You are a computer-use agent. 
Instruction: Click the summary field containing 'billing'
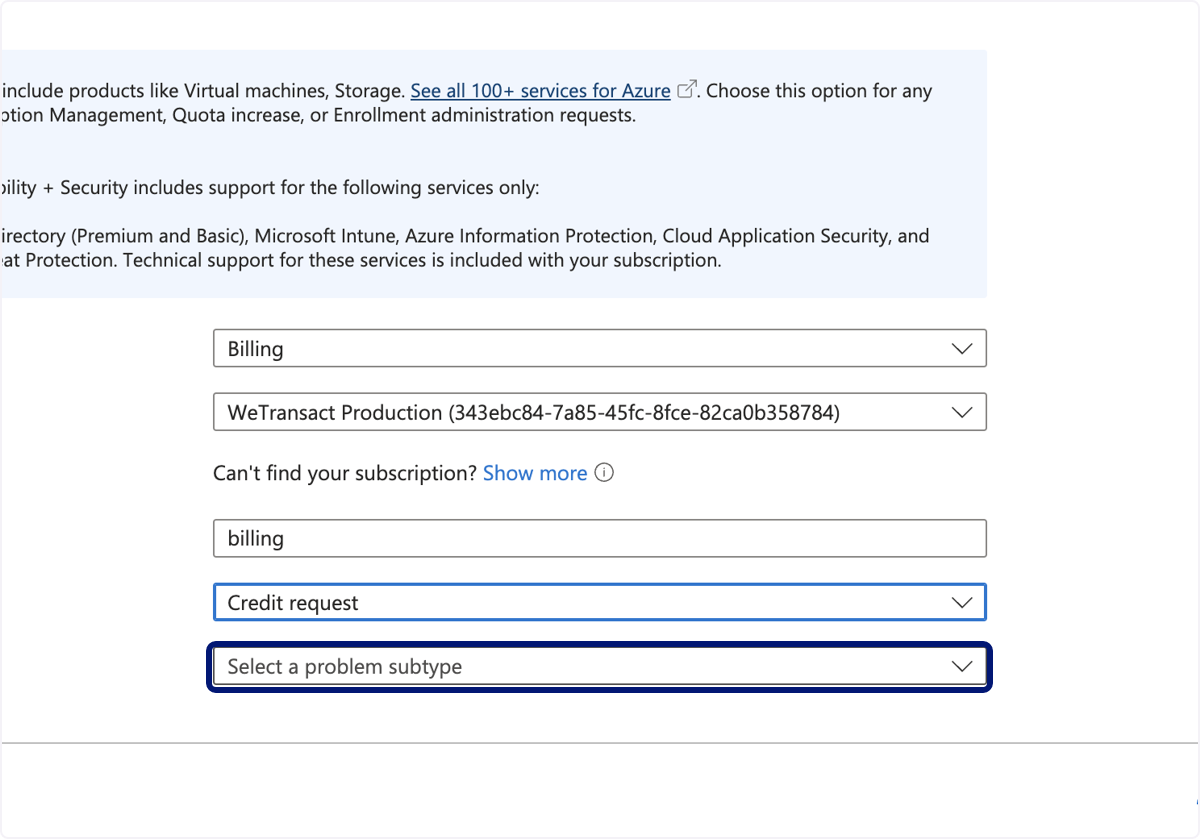(600, 538)
